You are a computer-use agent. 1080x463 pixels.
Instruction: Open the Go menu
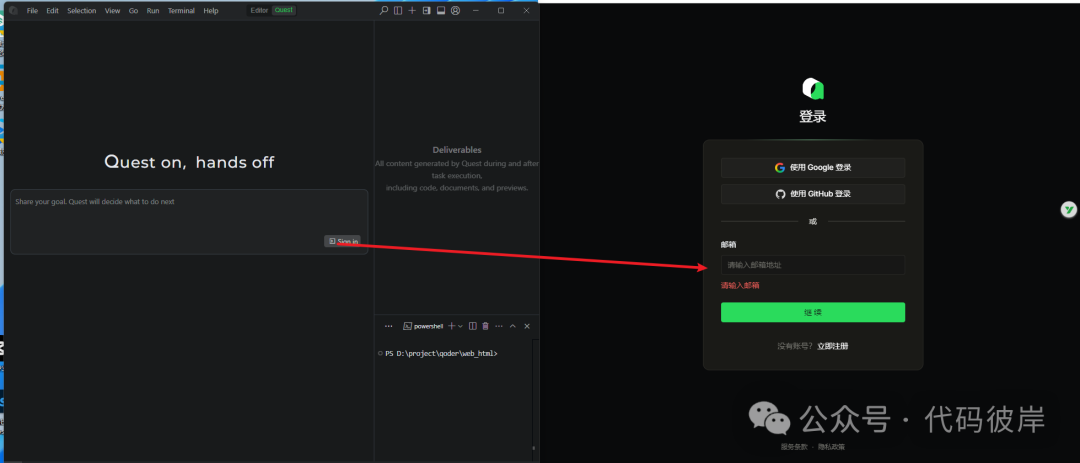(x=134, y=10)
